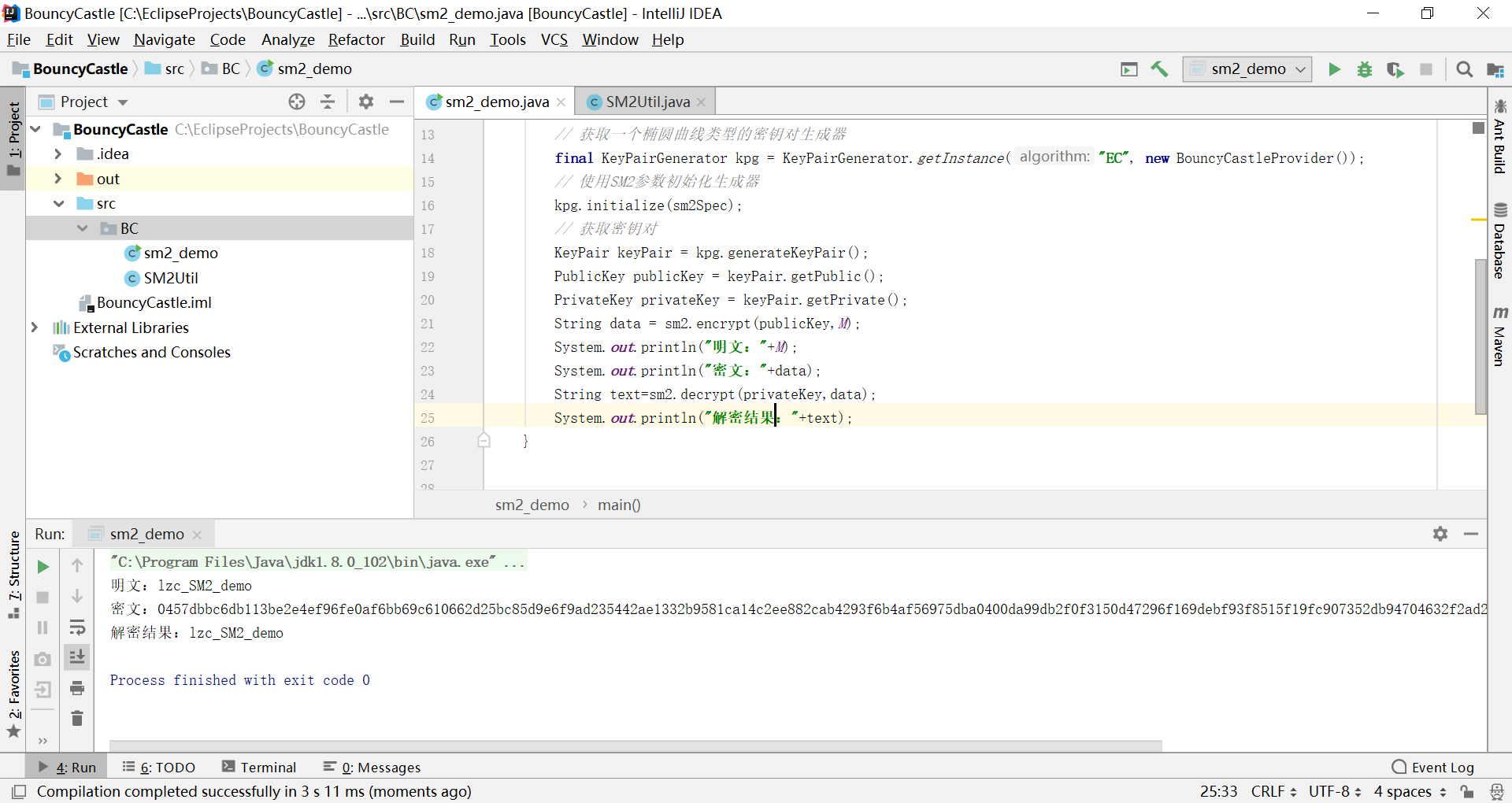
Task: Go up the stack trace arrow
Action: click(77, 565)
